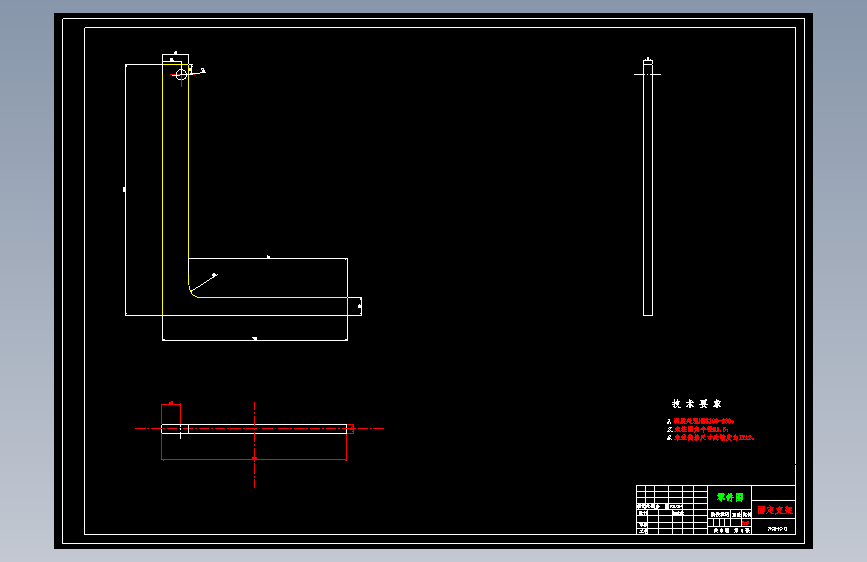Select the red 固定支架 part name text

coord(774,510)
